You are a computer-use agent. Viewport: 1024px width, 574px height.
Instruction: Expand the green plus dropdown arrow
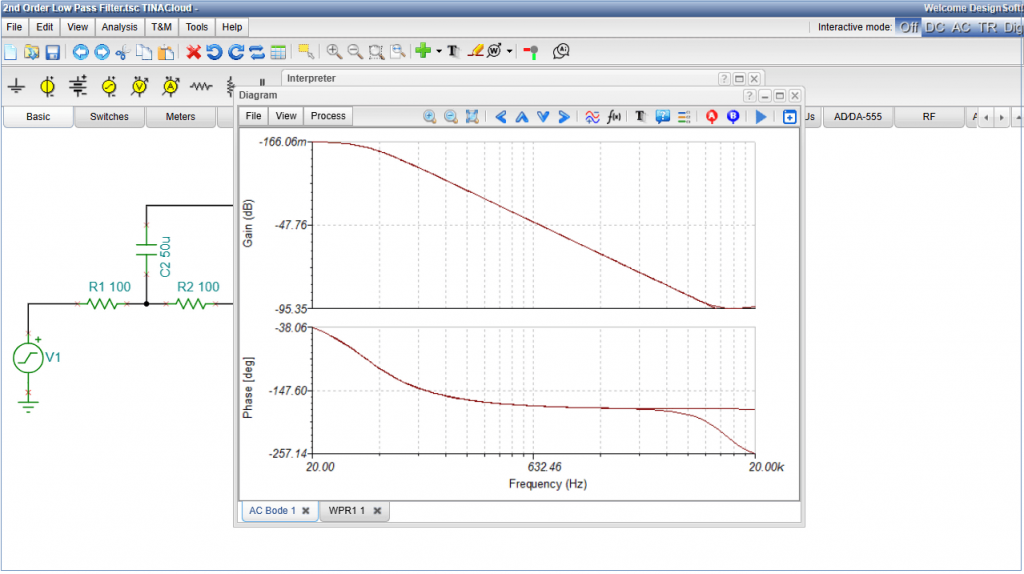(x=438, y=51)
